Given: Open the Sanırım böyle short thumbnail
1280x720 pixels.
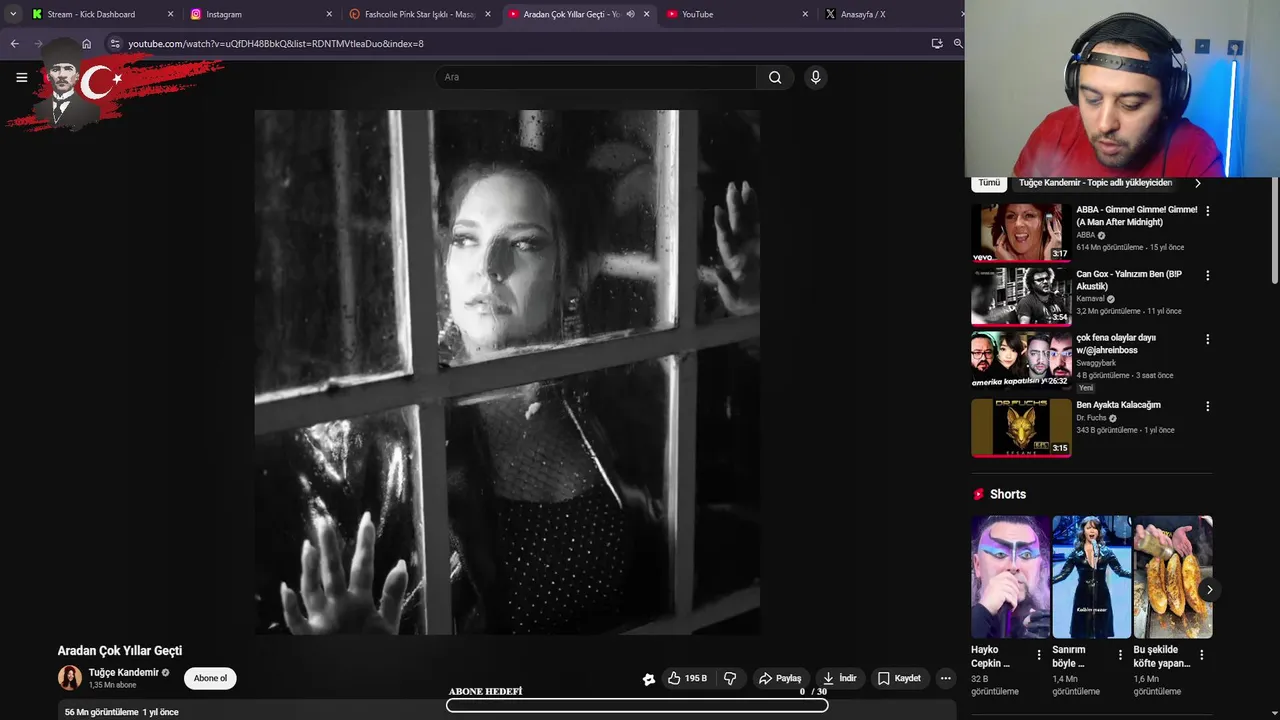Looking at the screenshot, I should [x=1091, y=577].
